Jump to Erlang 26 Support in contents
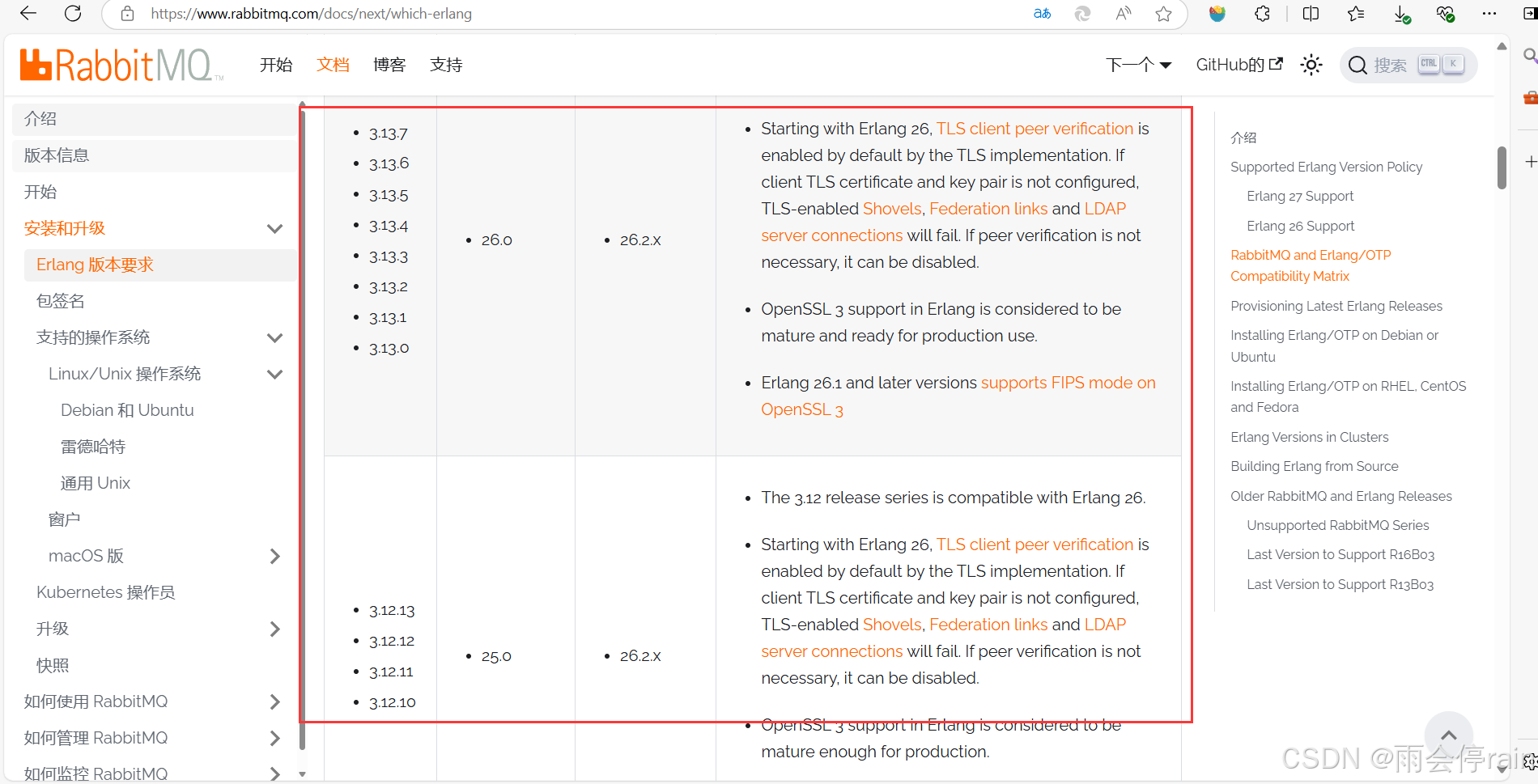Screen dimensions: 1538x784 pos(1300,226)
